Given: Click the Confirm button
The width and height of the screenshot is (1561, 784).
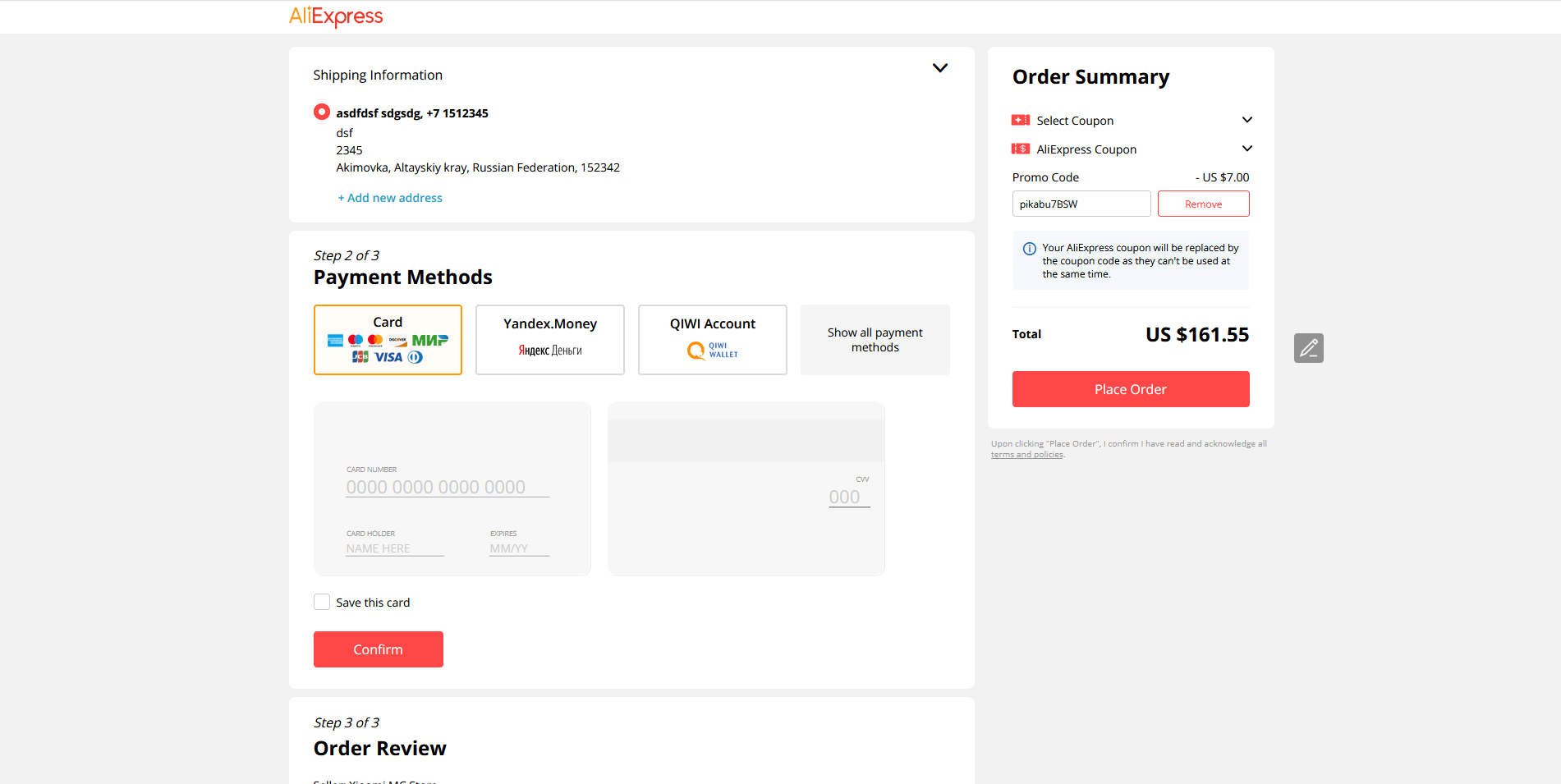Looking at the screenshot, I should tap(379, 649).
